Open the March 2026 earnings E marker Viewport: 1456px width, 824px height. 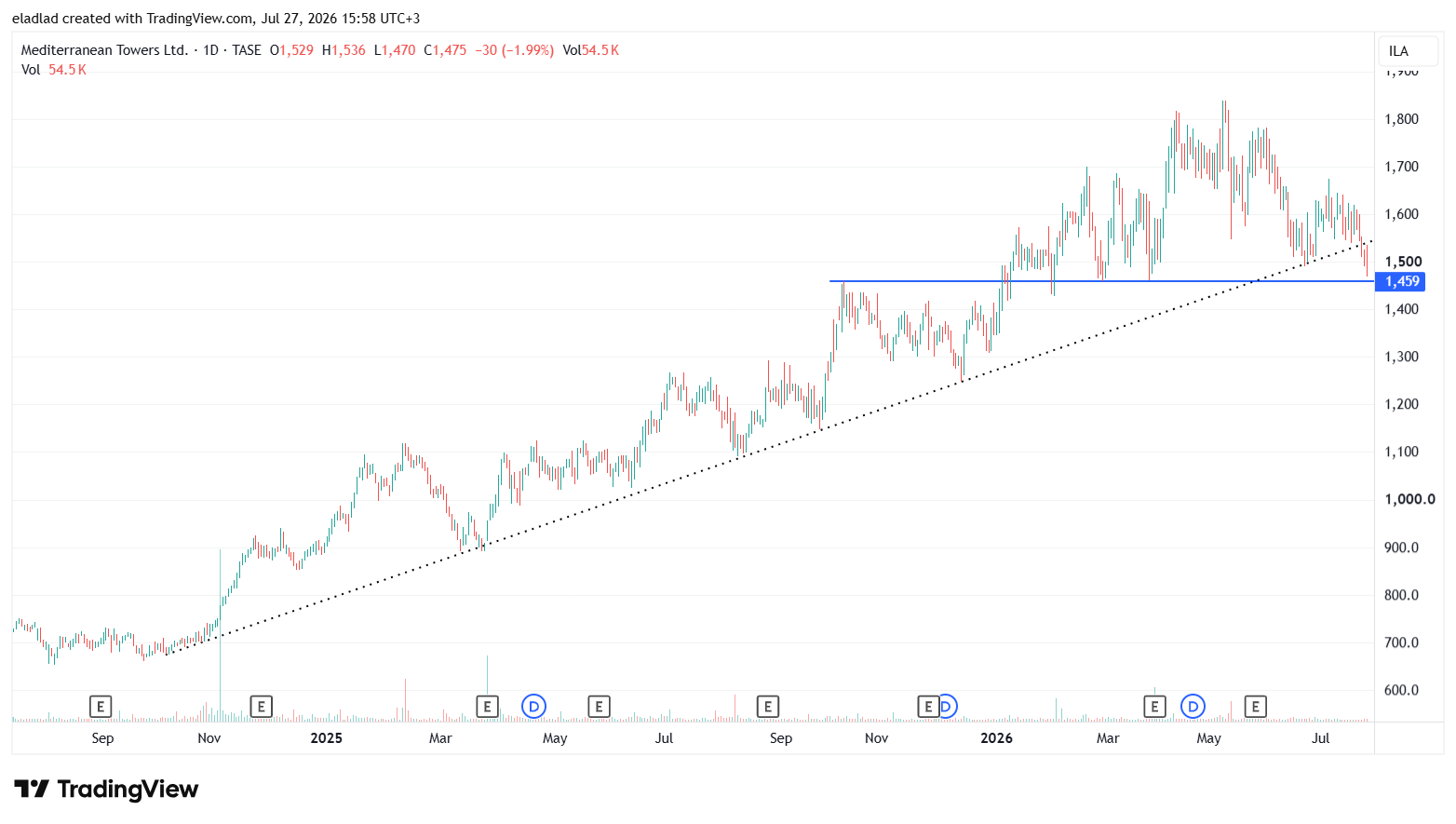1154,707
